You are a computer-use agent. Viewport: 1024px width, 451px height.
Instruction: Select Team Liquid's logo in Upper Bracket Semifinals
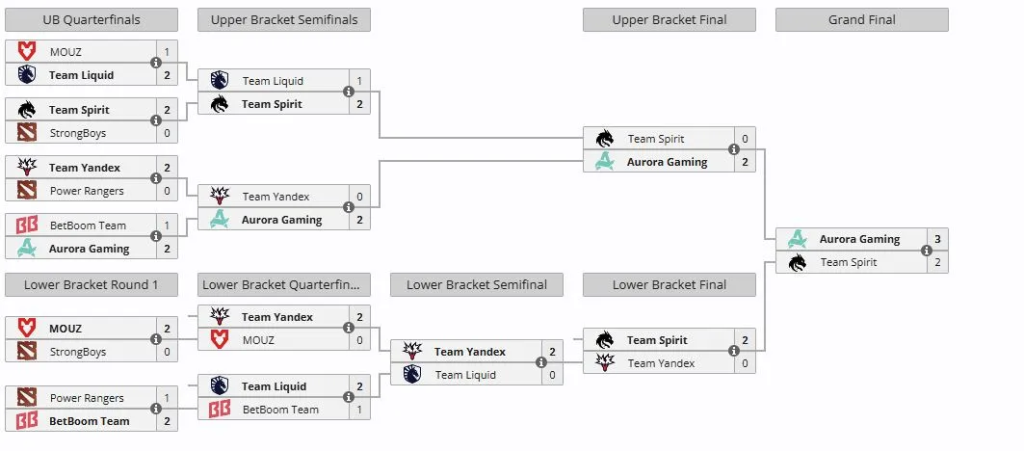pyautogui.click(x=220, y=81)
